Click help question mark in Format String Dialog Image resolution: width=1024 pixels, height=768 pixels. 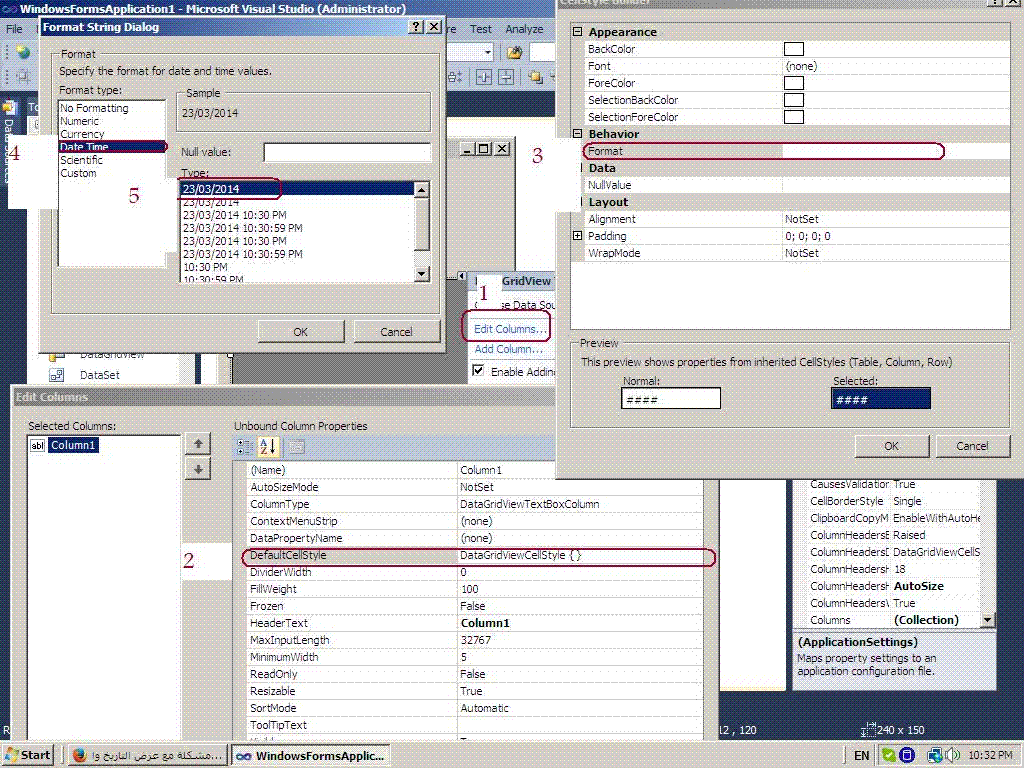pyautogui.click(x=416, y=27)
